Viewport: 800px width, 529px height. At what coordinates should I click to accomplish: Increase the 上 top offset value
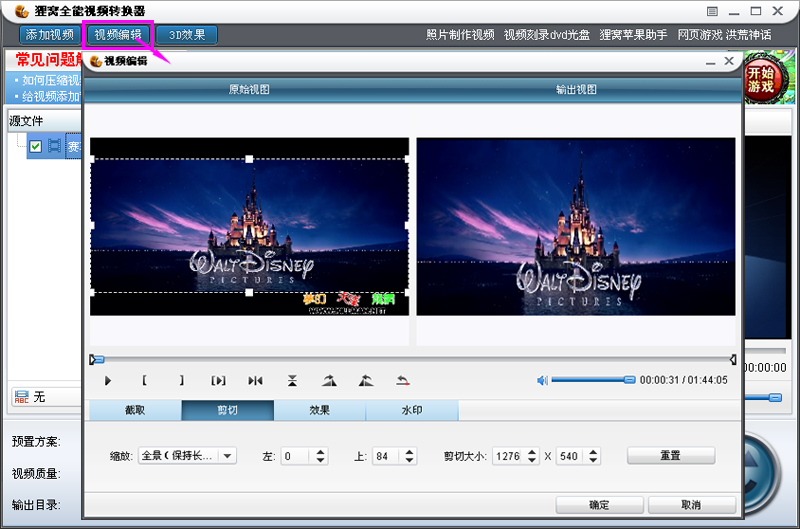pyautogui.click(x=410, y=452)
